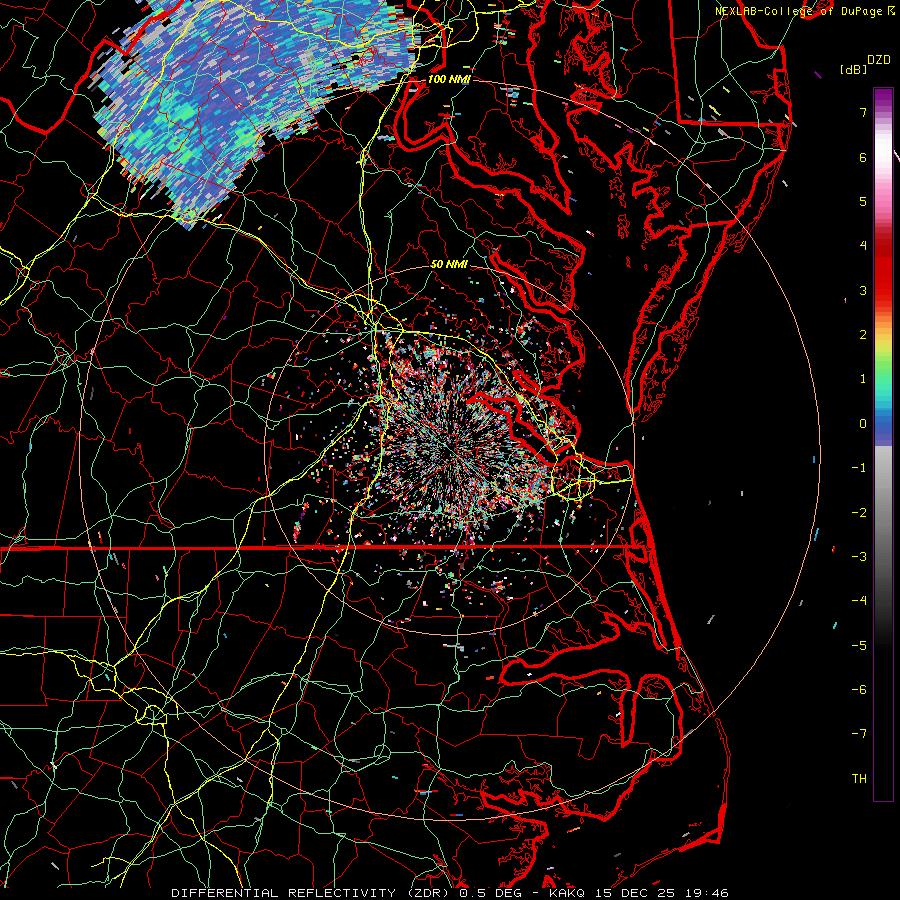The height and width of the screenshot is (900, 900).
Task: Click the positive "5" scale label
Action: click(863, 201)
